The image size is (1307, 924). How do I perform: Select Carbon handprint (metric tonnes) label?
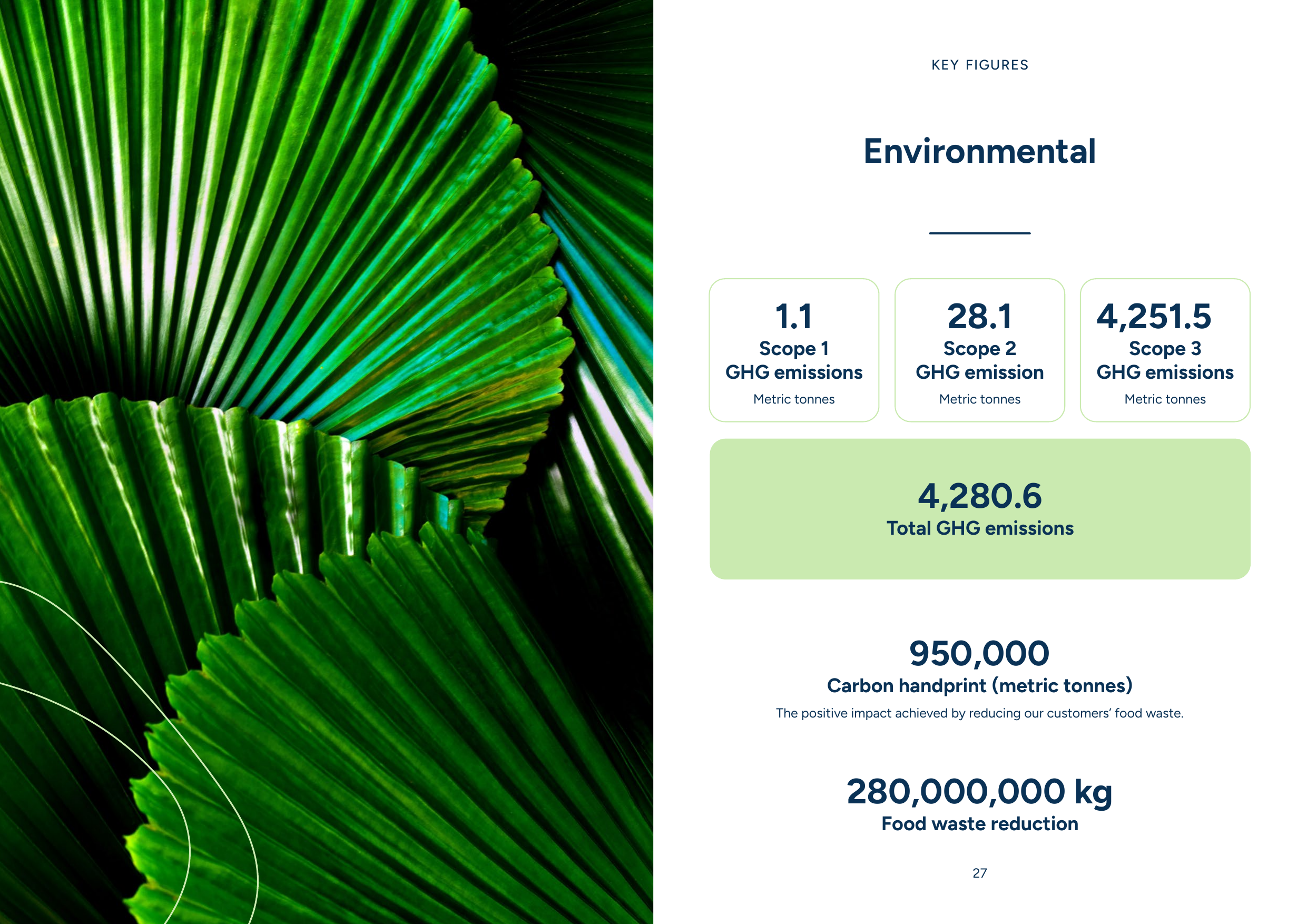(x=980, y=685)
